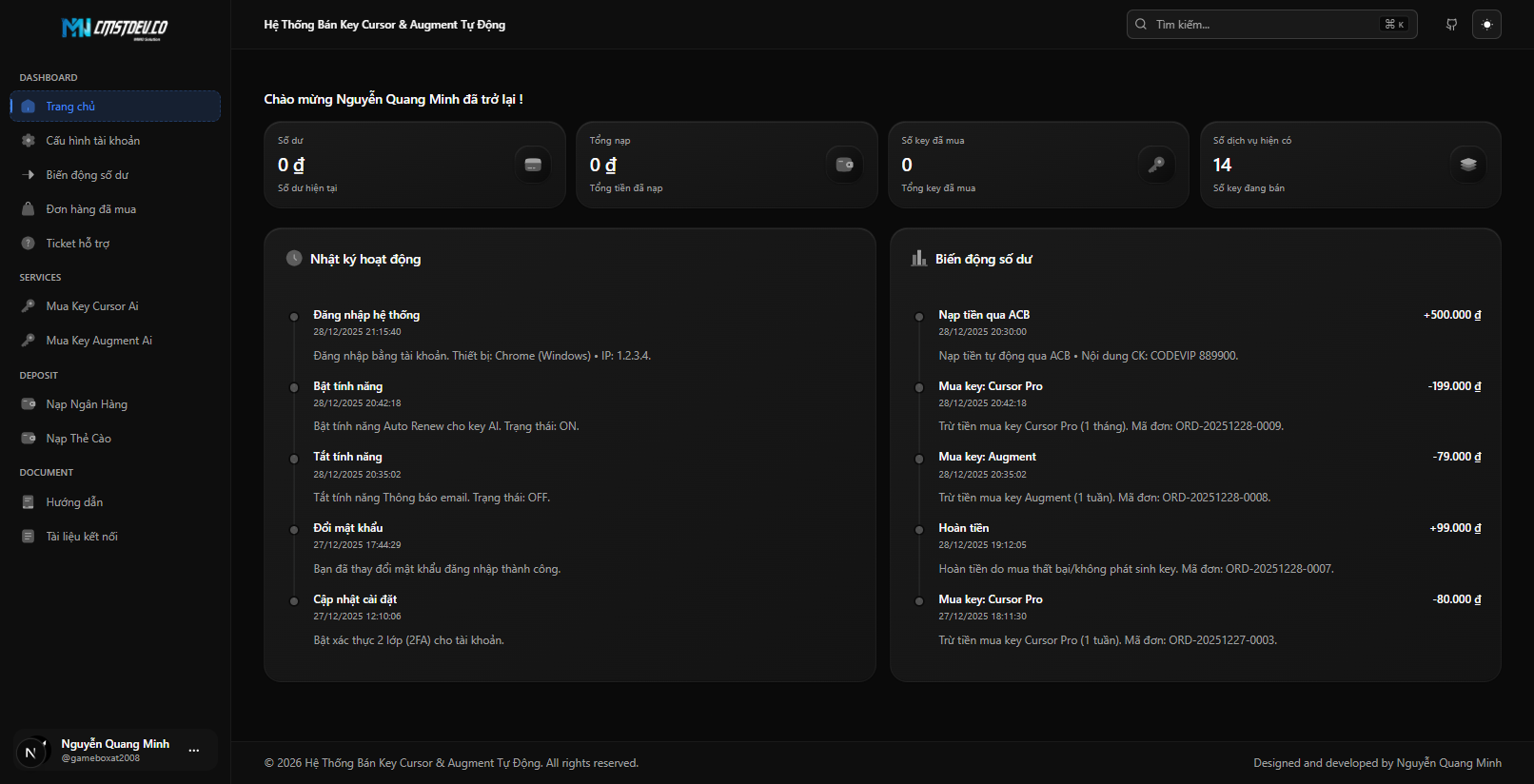
Task: Click the clock icon beside Nhật ký hoạt động
Action: (x=294, y=259)
